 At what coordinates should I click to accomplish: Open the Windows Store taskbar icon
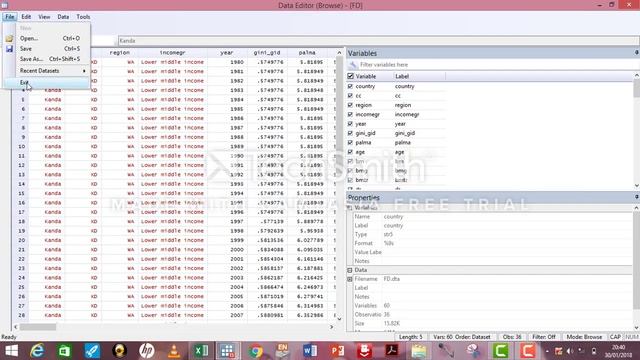pos(64,351)
